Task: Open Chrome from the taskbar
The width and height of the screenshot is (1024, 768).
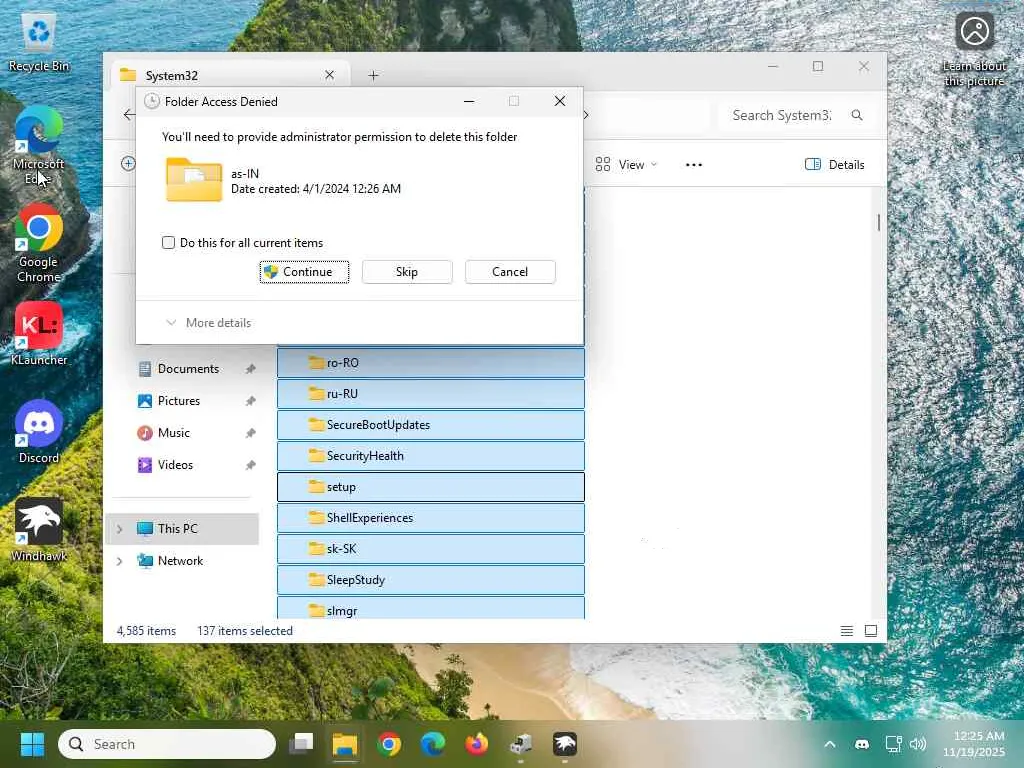Action: 389,744
